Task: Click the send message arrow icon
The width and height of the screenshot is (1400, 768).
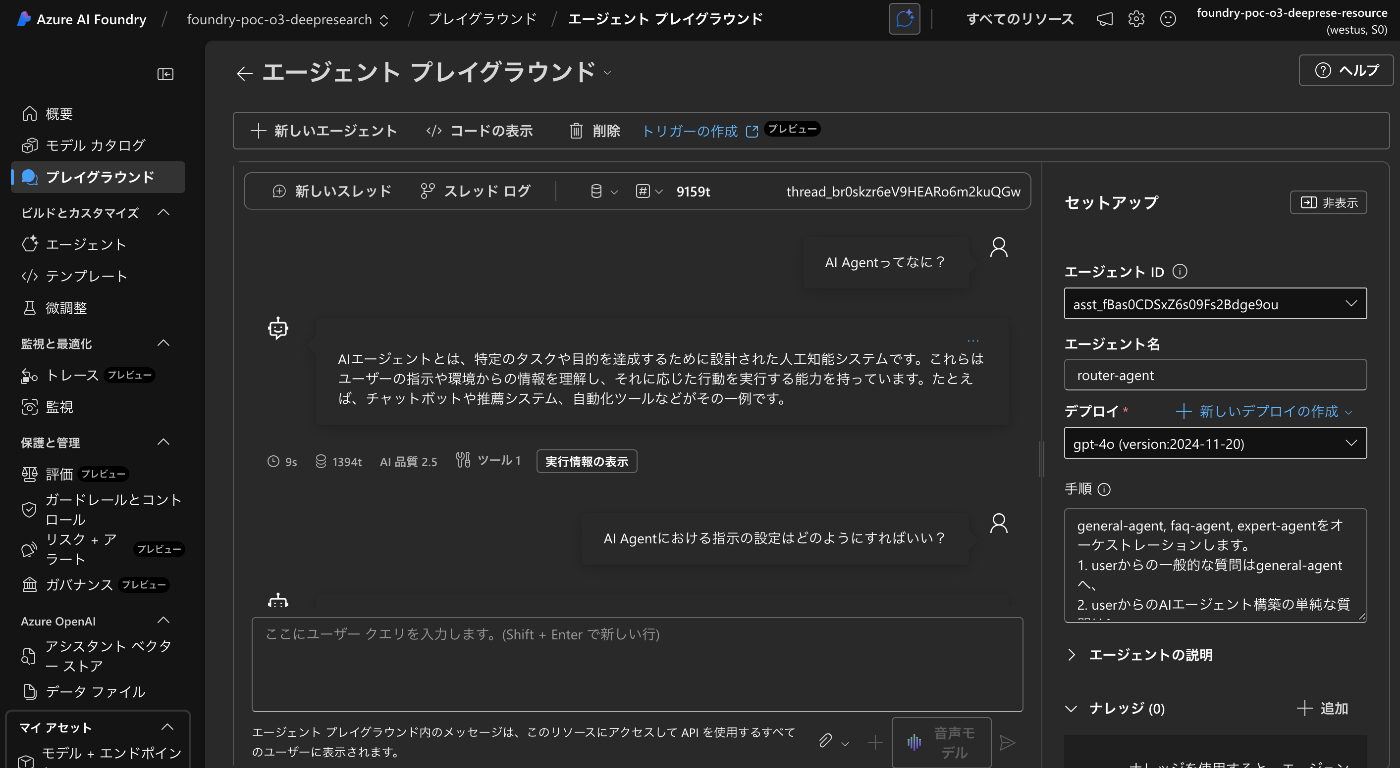Action: 1008,742
